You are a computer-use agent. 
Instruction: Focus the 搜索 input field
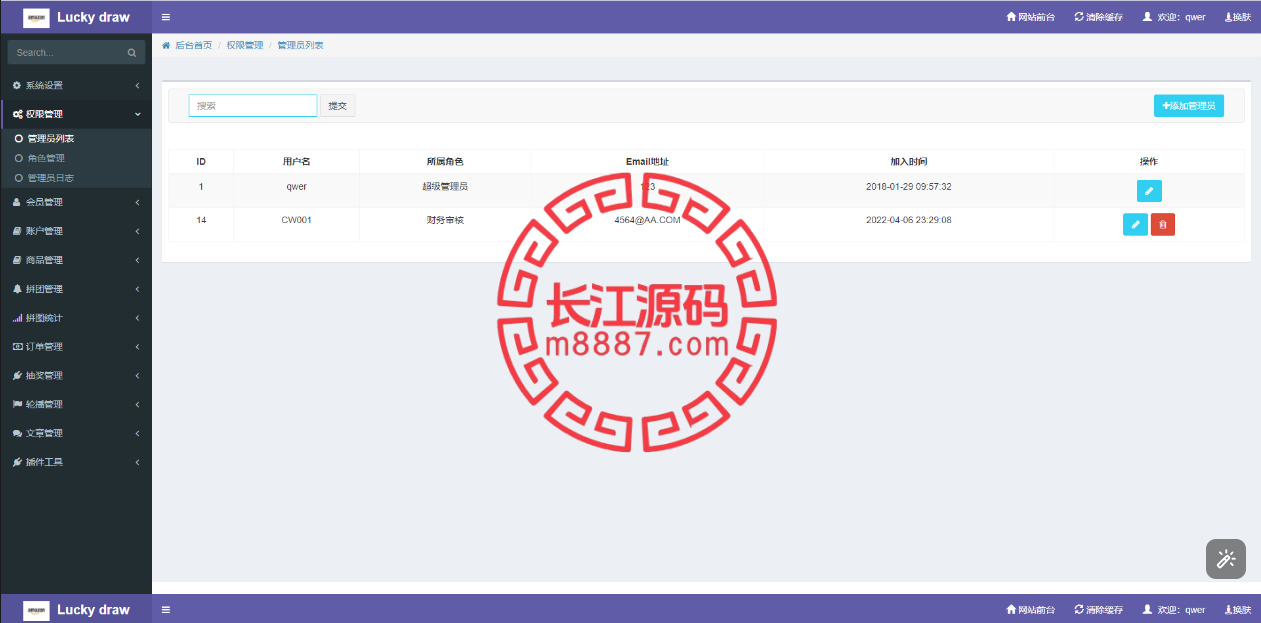click(253, 106)
